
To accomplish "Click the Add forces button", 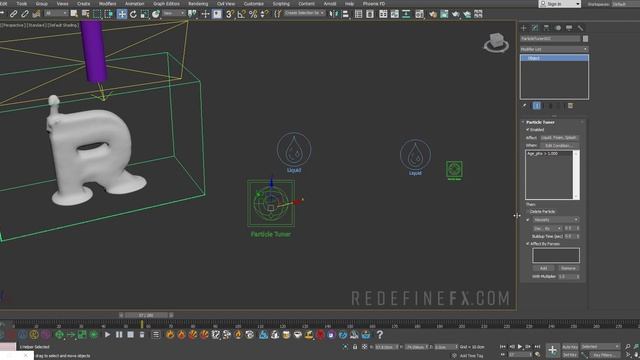I will (543, 268).
